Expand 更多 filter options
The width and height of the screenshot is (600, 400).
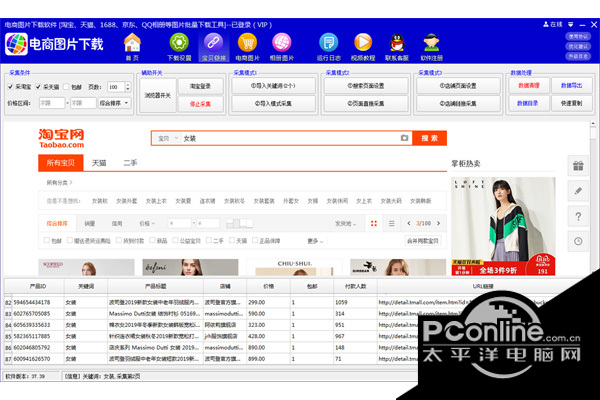(315, 241)
